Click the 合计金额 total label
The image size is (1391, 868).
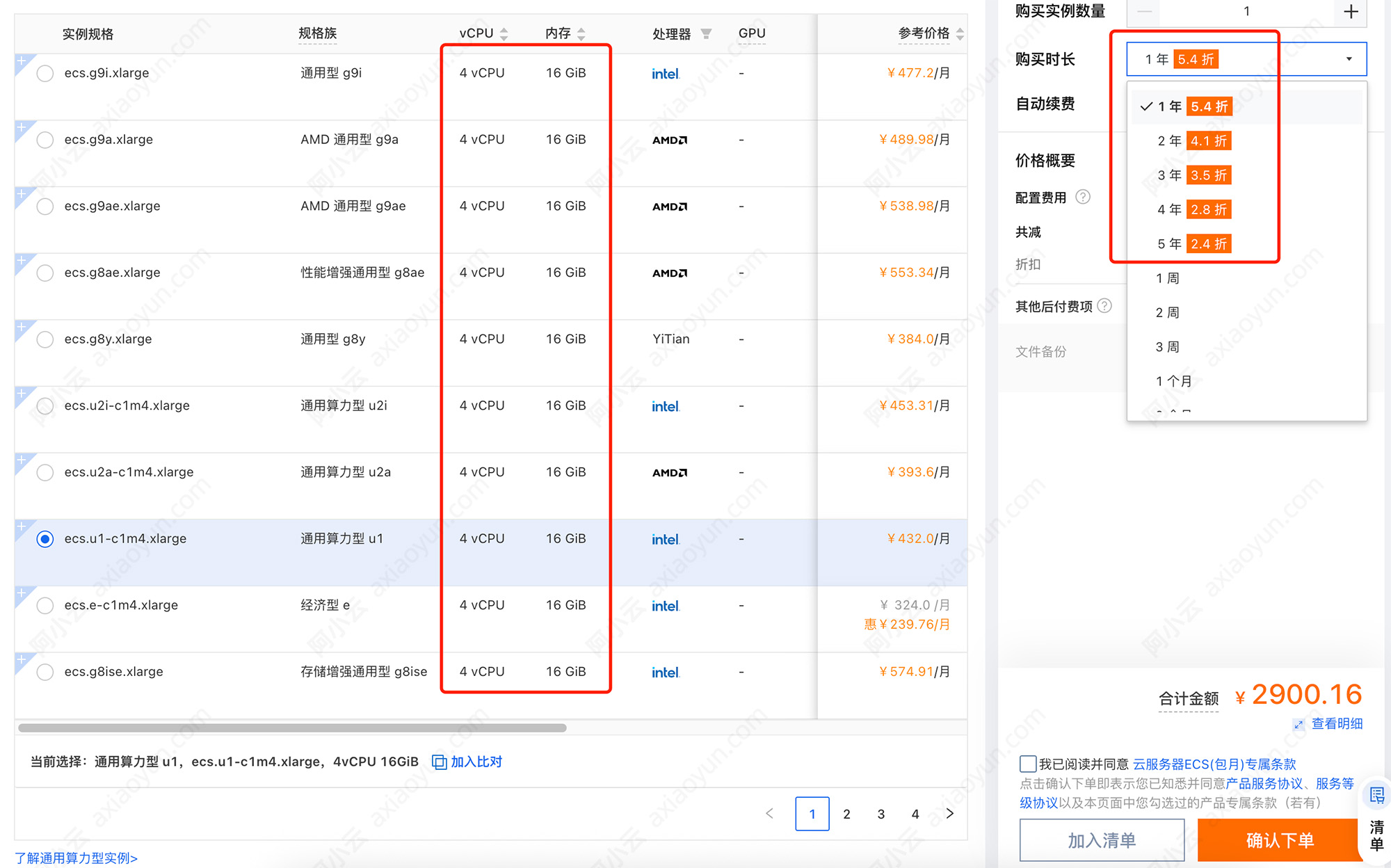(x=1189, y=699)
